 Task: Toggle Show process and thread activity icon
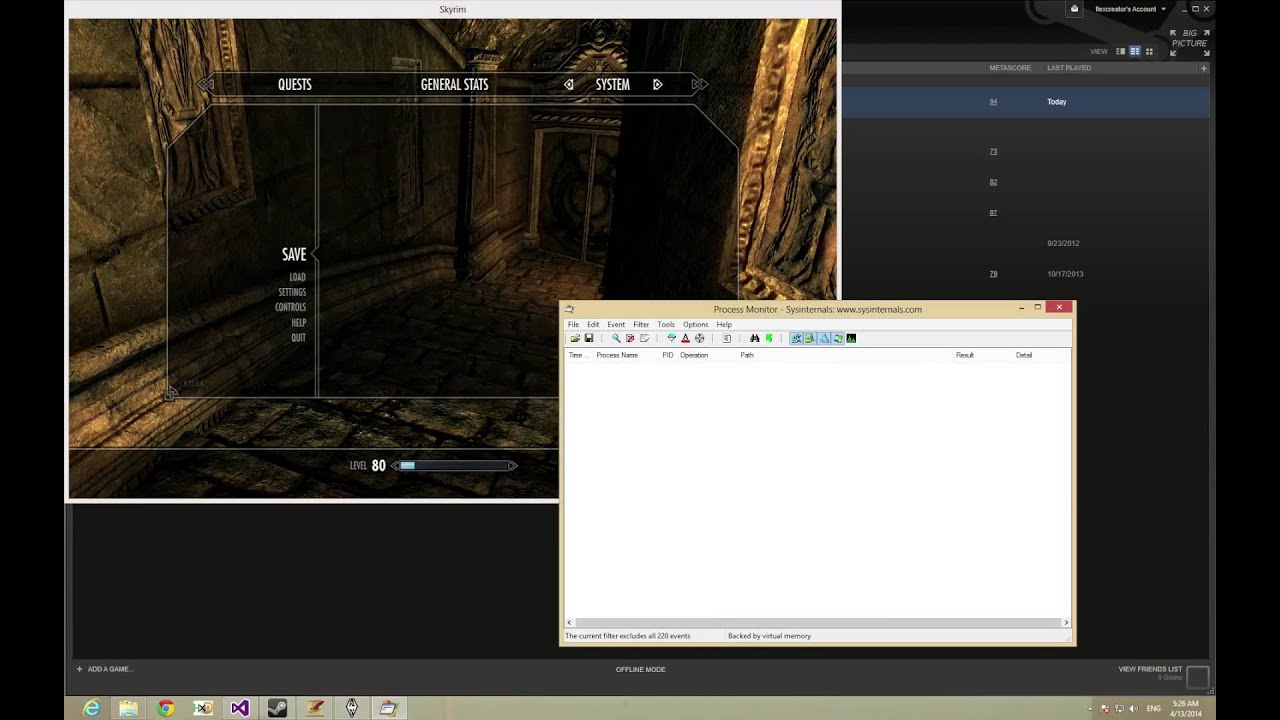click(x=837, y=338)
